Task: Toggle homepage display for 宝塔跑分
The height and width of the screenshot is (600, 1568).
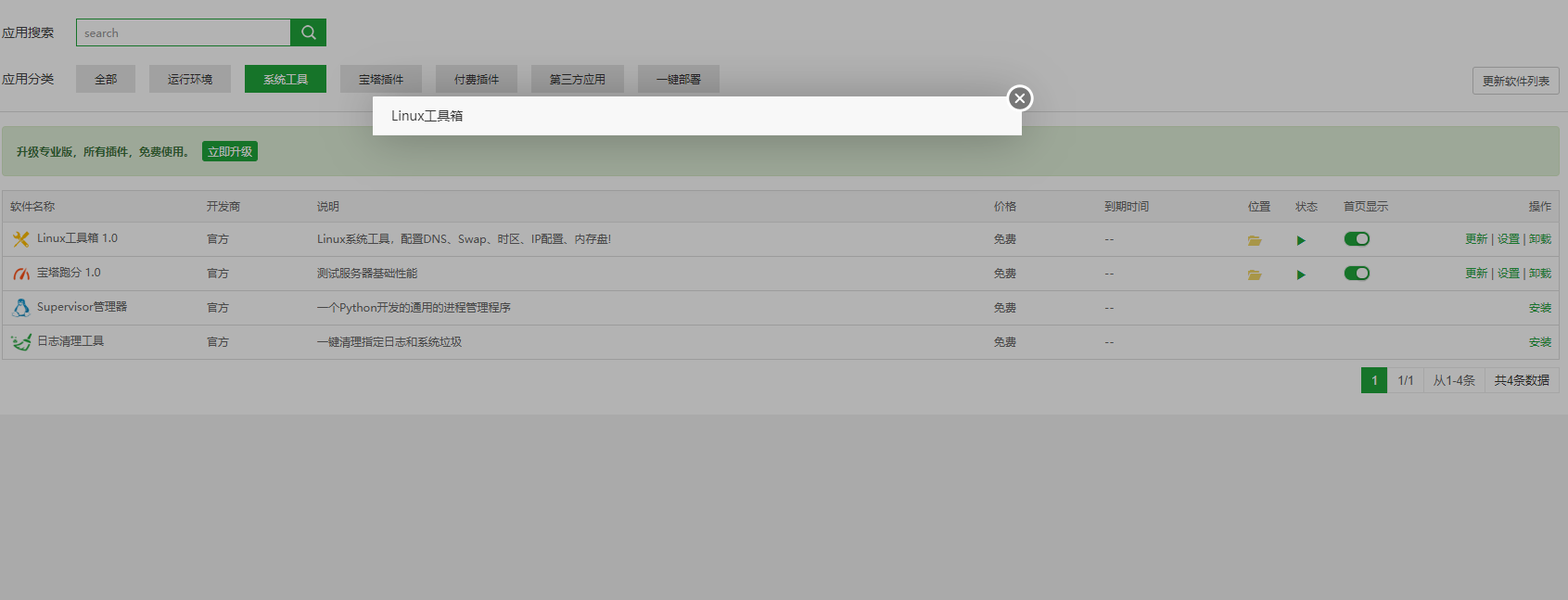Action: click(x=1357, y=274)
